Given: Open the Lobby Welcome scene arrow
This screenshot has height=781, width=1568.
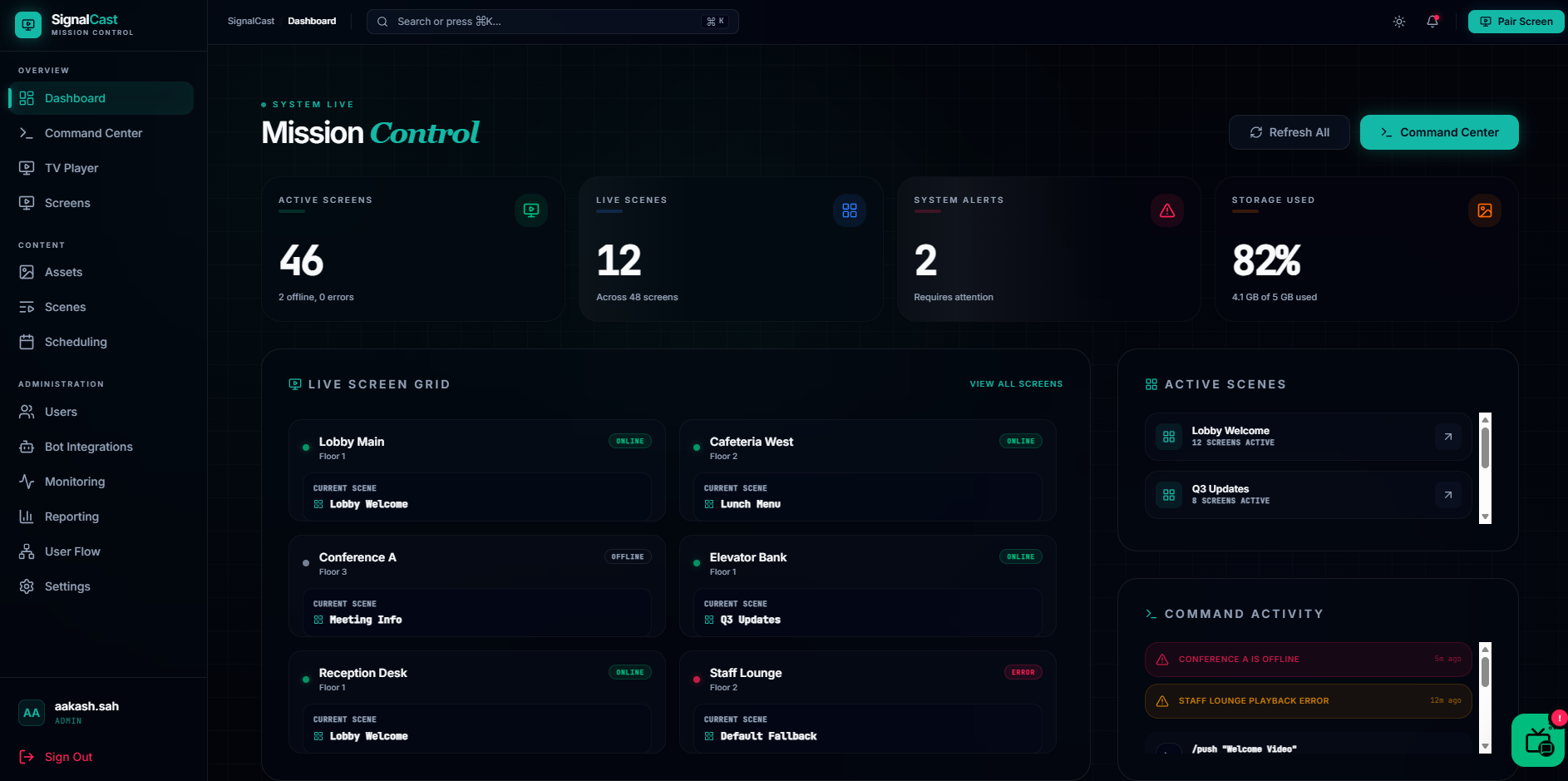Looking at the screenshot, I should click(x=1448, y=437).
